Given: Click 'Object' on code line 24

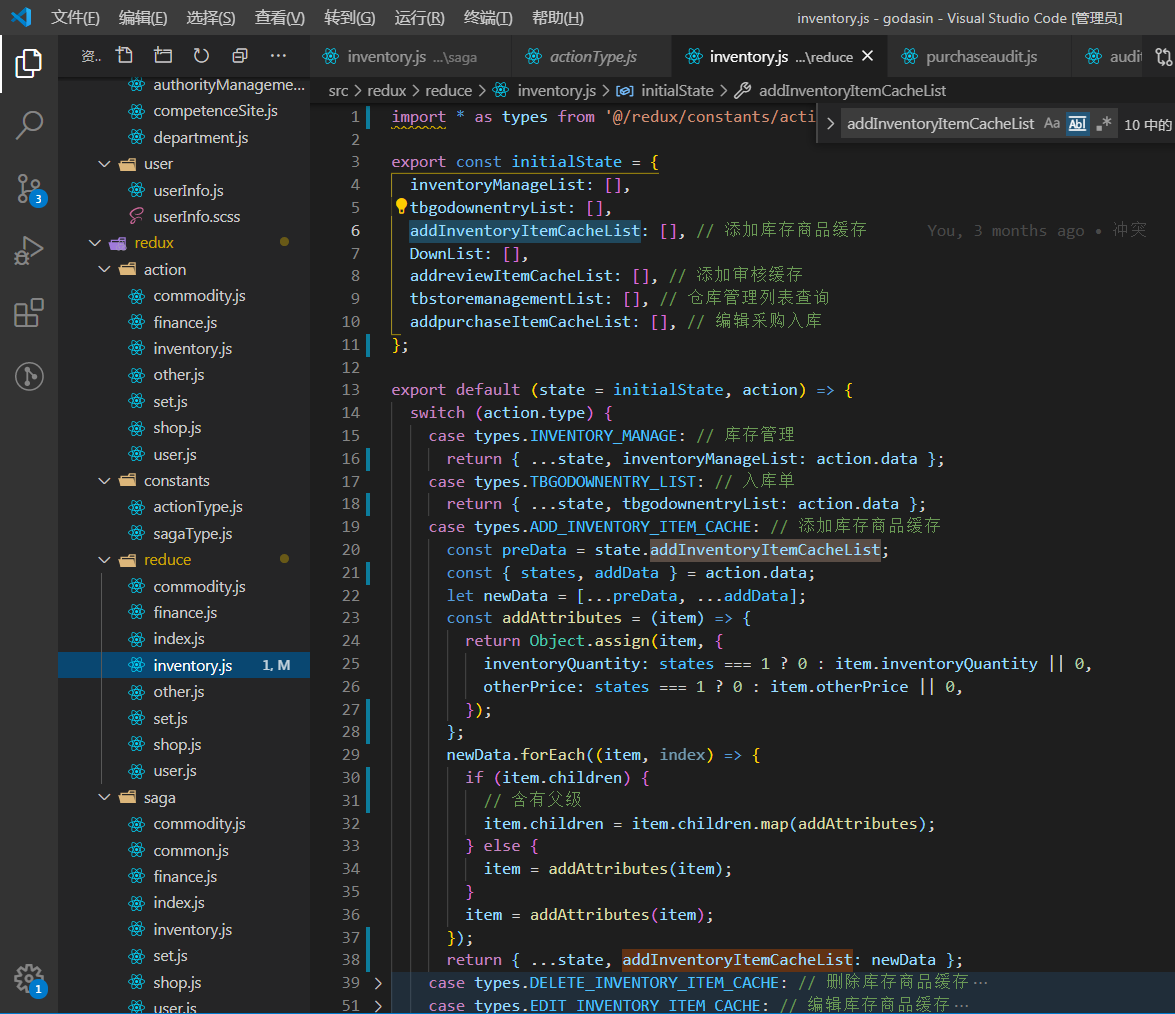Looking at the screenshot, I should tap(557, 641).
